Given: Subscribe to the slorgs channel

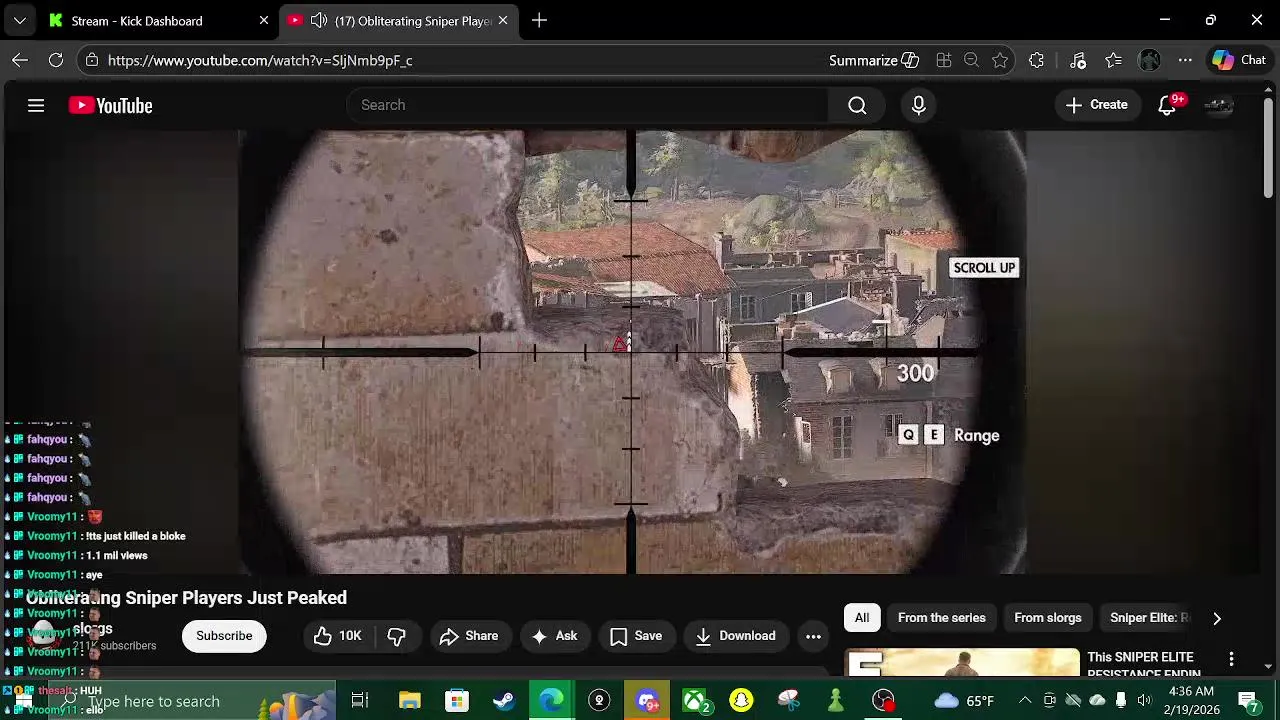Looking at the screenshot, I should pyautogui.click(x=224, y=636).
